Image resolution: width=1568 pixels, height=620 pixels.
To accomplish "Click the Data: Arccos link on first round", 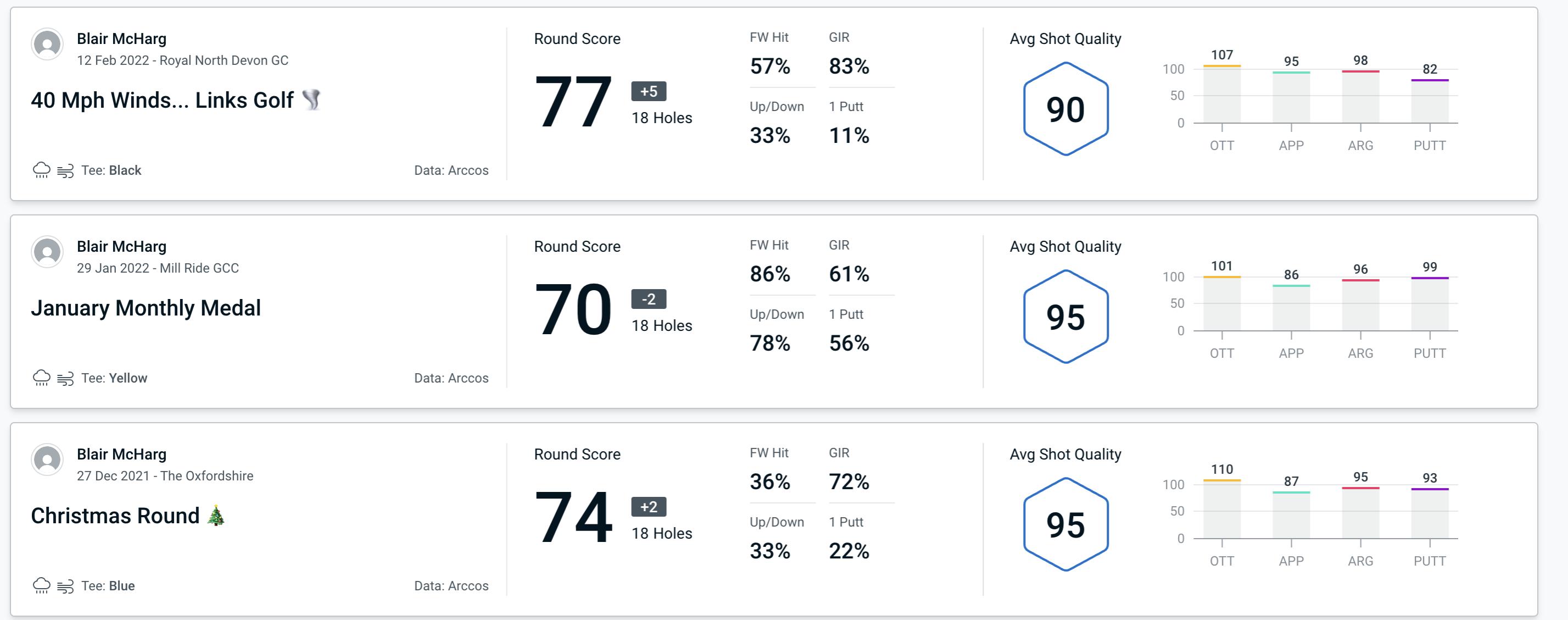I will coord(449,169).
